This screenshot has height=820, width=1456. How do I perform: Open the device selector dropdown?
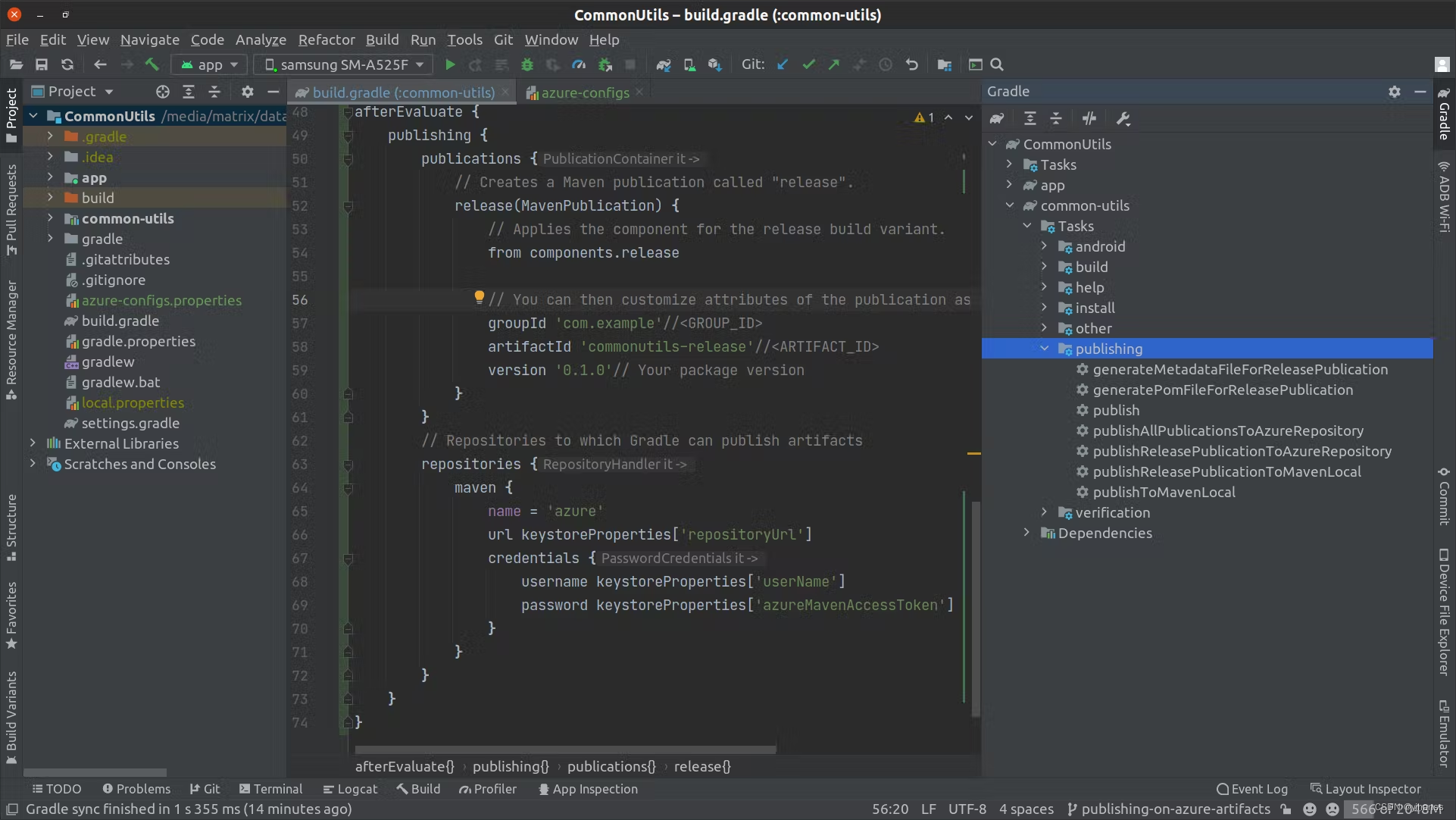point(343,64)
